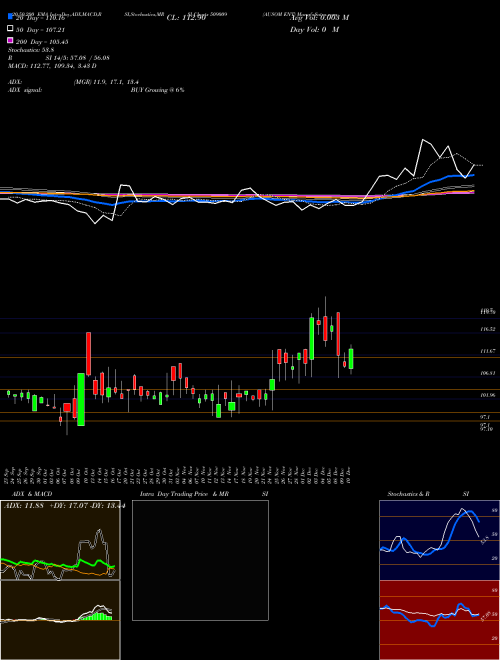Click the peak of the white line in upper chart
Viewport: 500px width, 660px height.
[423, 140]
